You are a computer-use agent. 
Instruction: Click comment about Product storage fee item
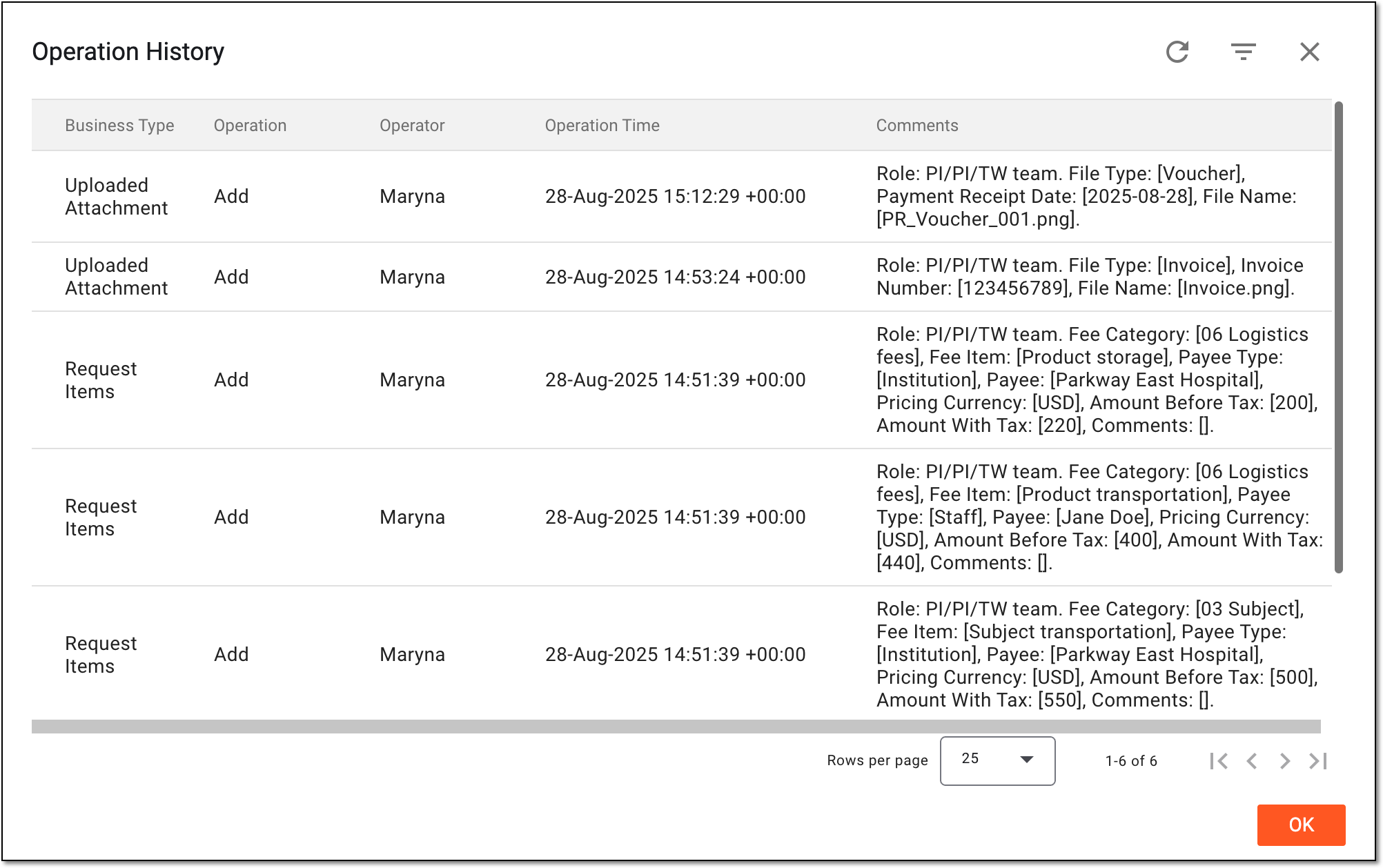1097,380
